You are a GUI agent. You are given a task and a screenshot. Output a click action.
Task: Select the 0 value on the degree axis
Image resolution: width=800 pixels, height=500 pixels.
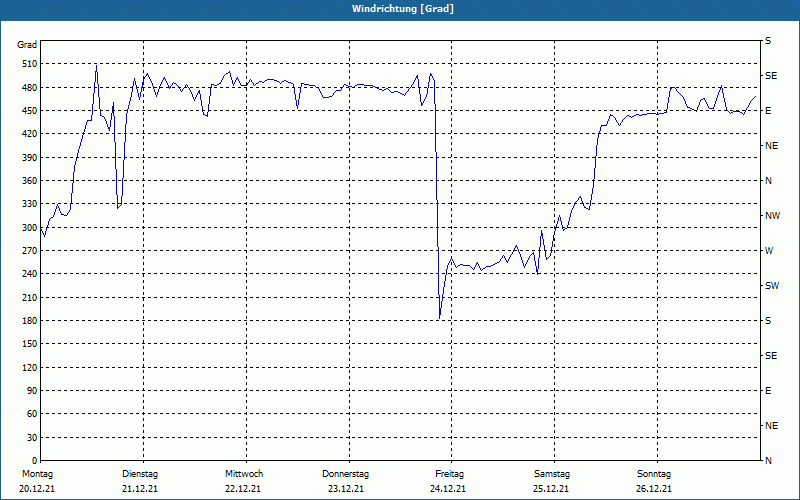[x=35, y=461]
